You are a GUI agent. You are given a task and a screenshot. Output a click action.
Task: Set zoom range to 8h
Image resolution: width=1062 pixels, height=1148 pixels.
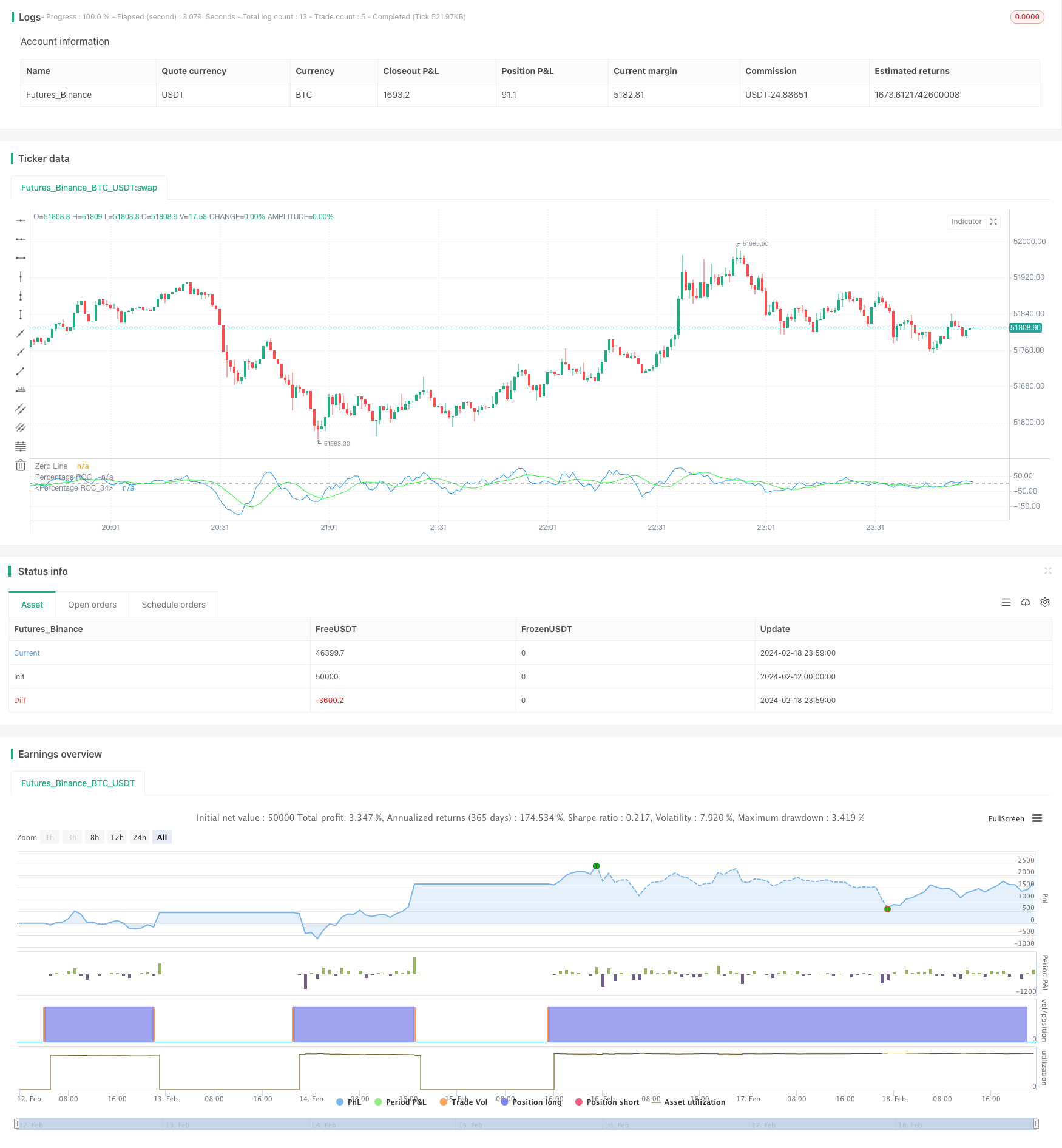[x=95, y=837]
